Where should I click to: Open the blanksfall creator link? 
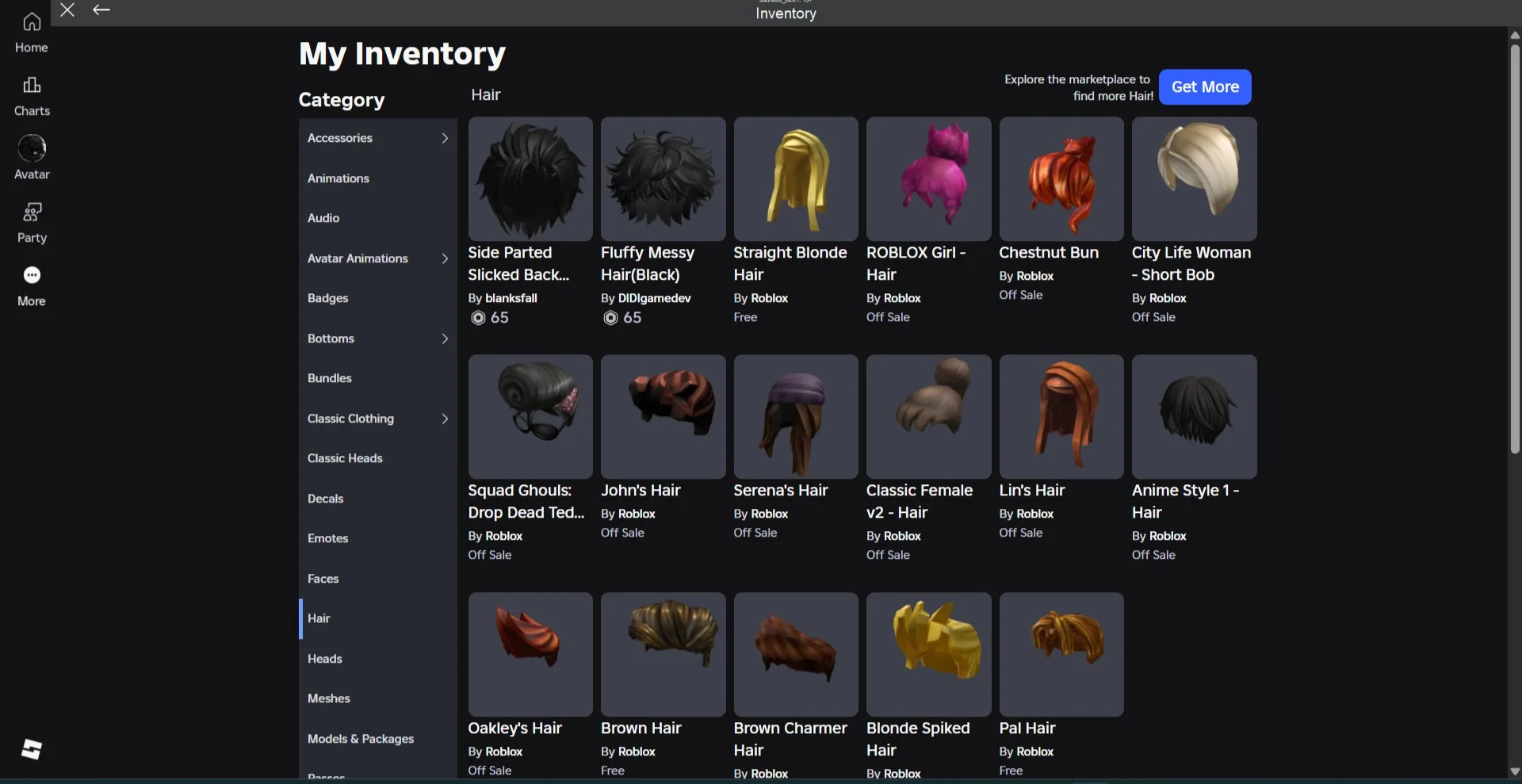point(511,298)
